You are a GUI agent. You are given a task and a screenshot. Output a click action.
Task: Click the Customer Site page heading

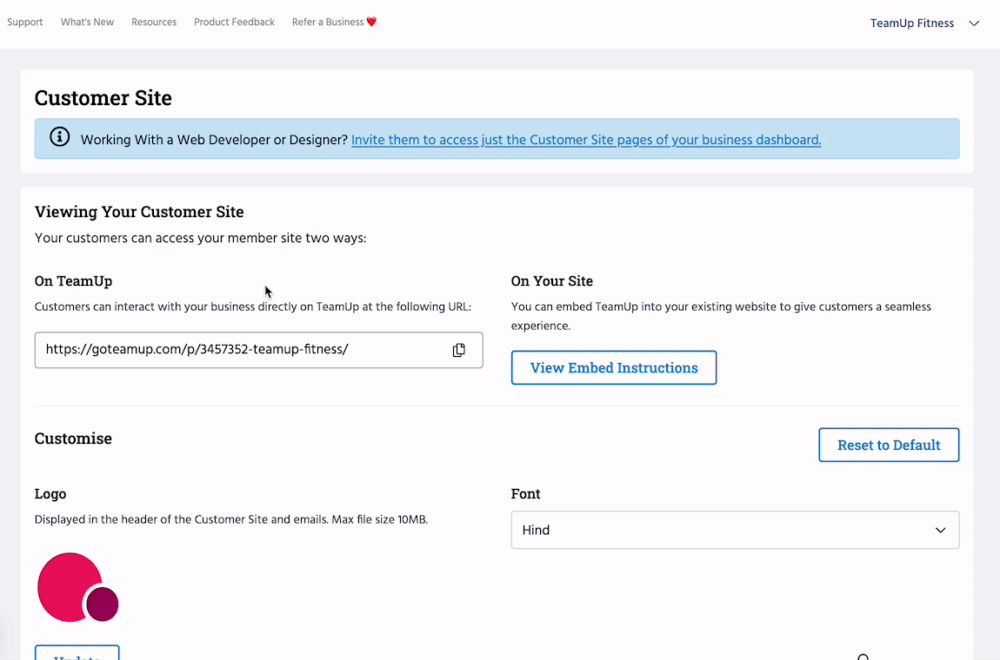click(x=103, y=98)
